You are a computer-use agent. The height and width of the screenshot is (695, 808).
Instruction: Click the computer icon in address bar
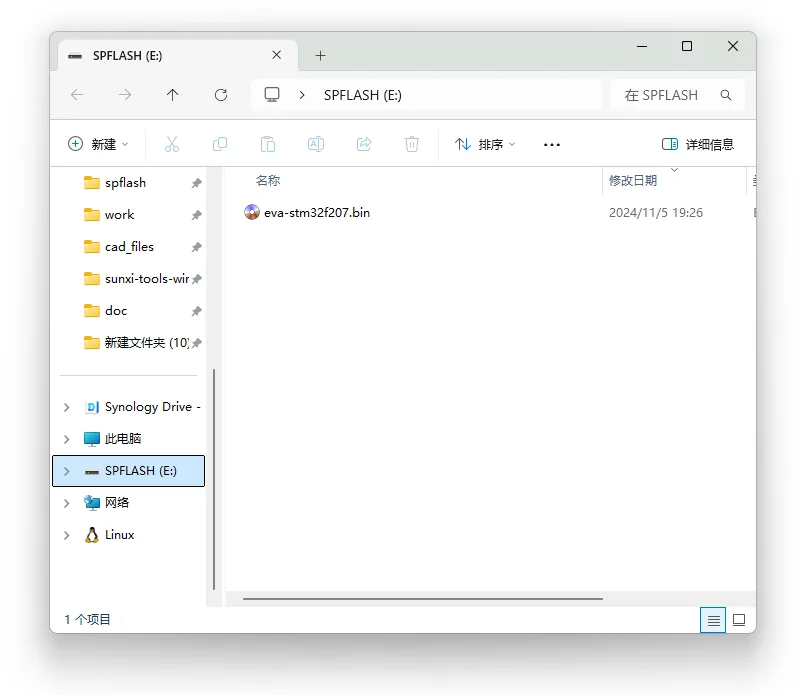point(272,95)
